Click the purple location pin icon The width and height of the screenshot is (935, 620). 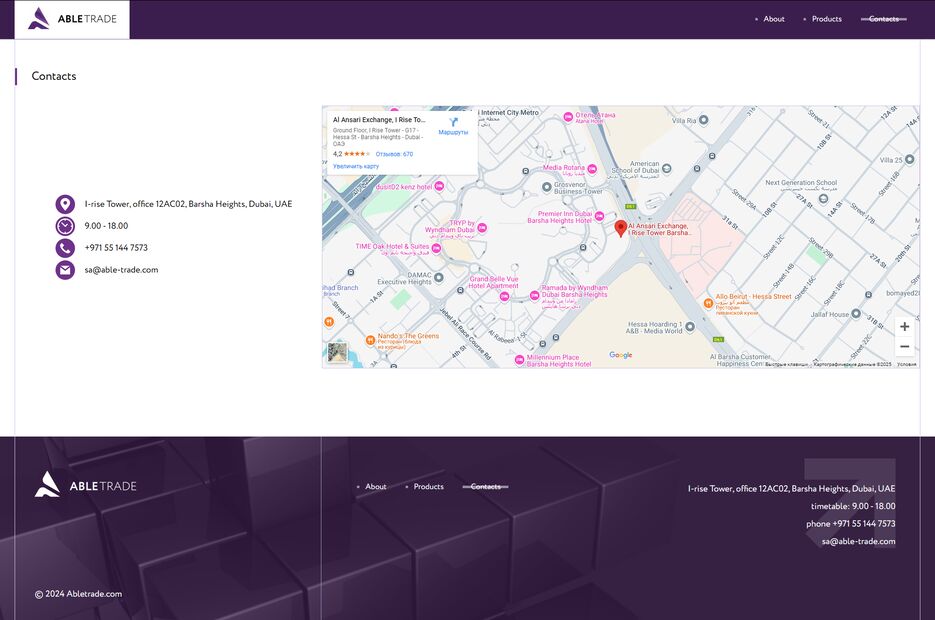tap(65, 204)
